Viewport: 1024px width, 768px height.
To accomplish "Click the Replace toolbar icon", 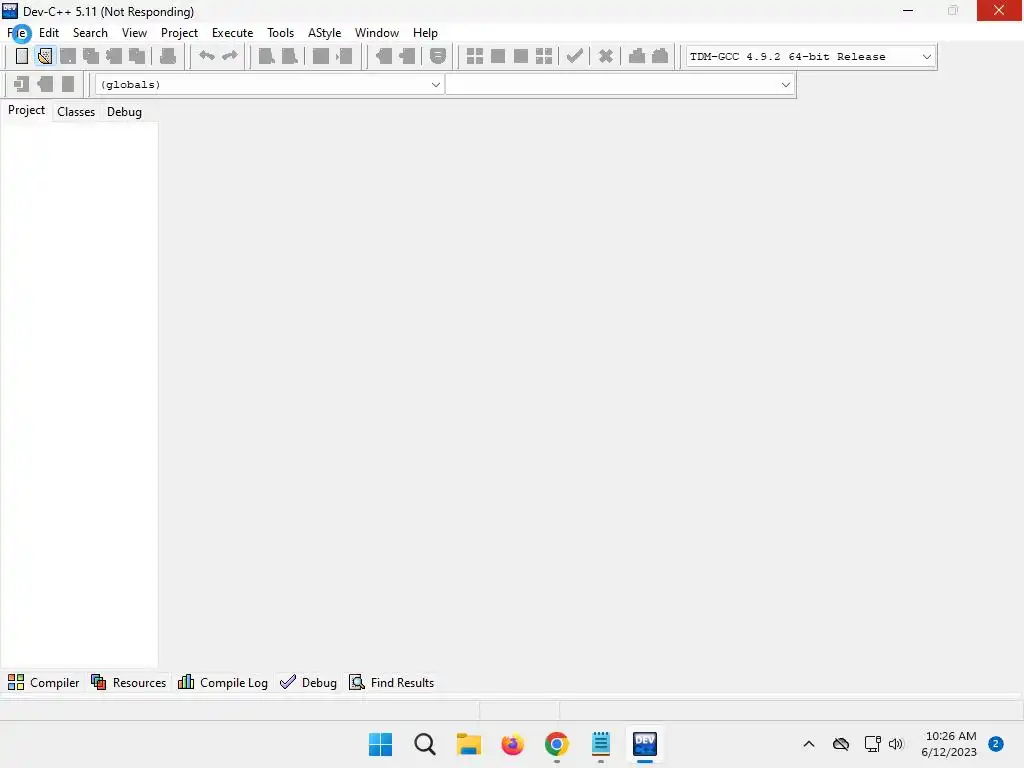I will (289, 56).
